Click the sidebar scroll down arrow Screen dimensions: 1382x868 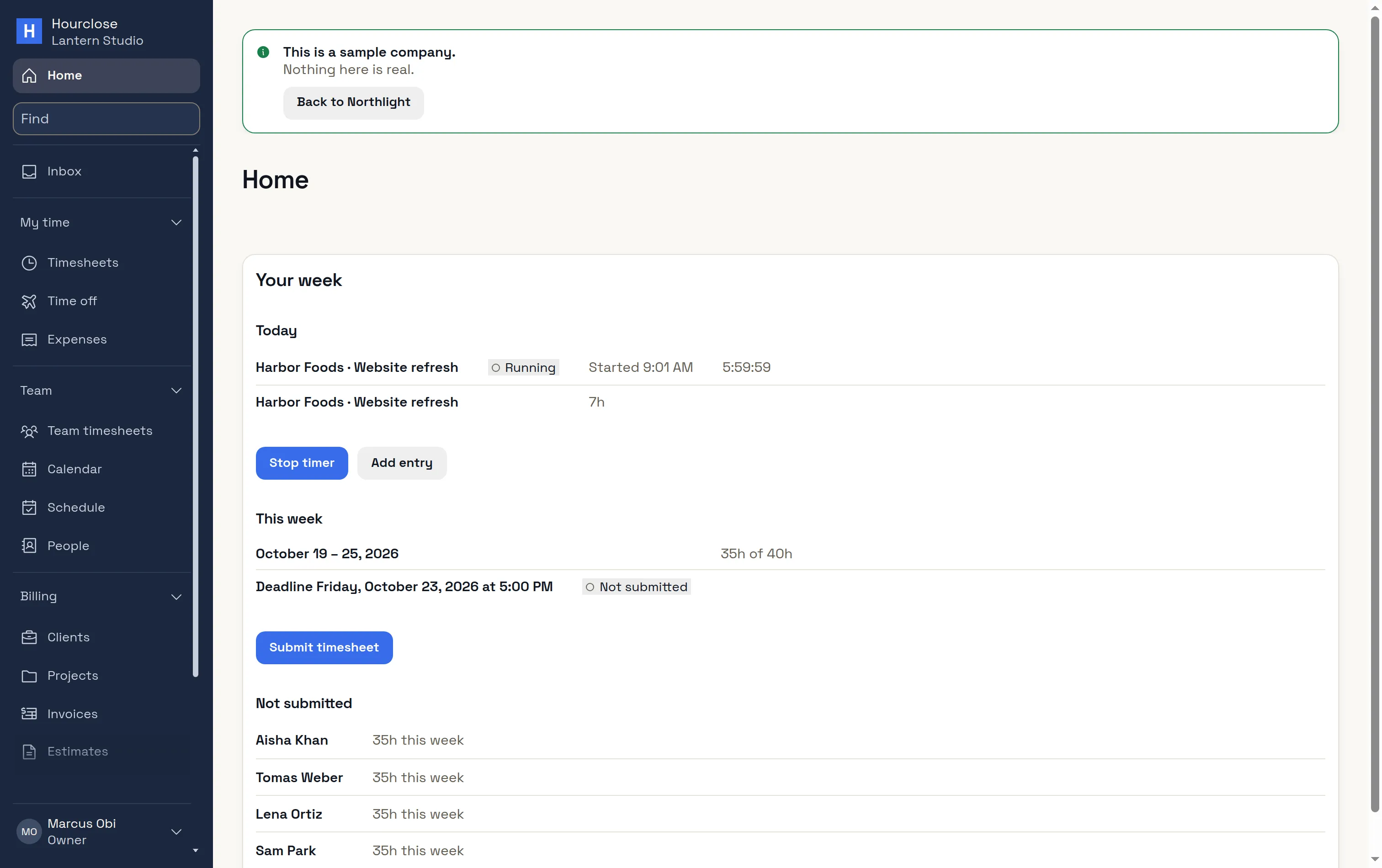[x=196, y=851]
